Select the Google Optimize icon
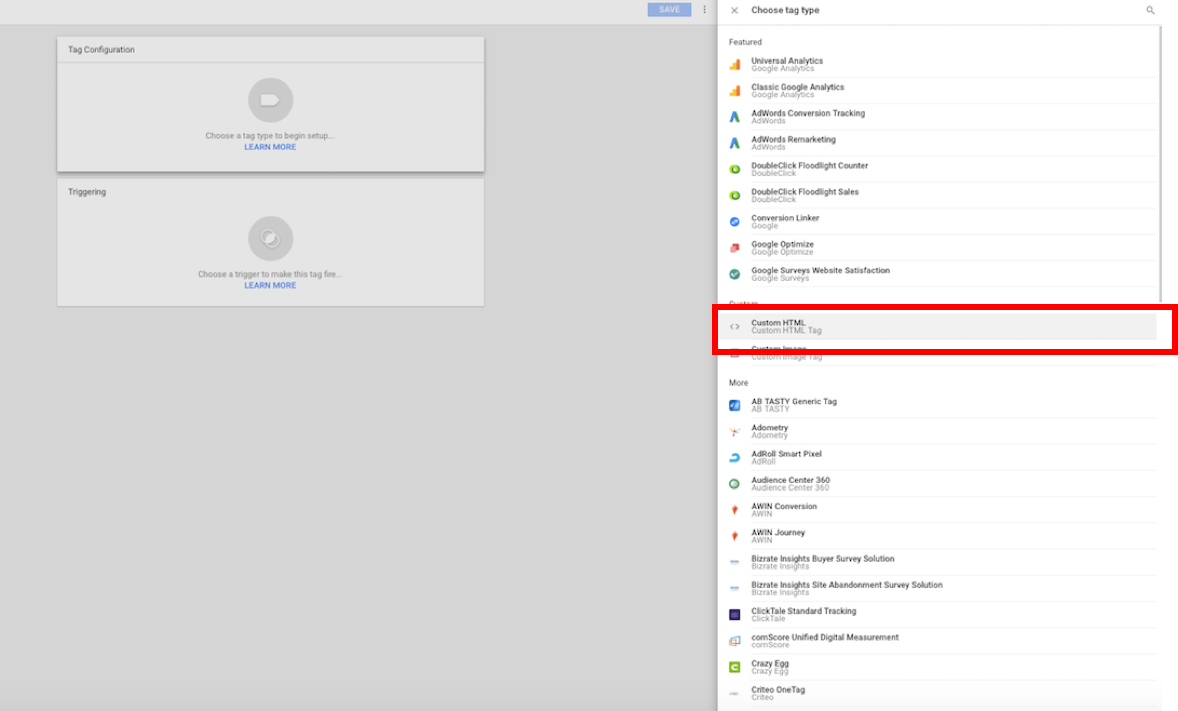 click(x=735, y=248)
